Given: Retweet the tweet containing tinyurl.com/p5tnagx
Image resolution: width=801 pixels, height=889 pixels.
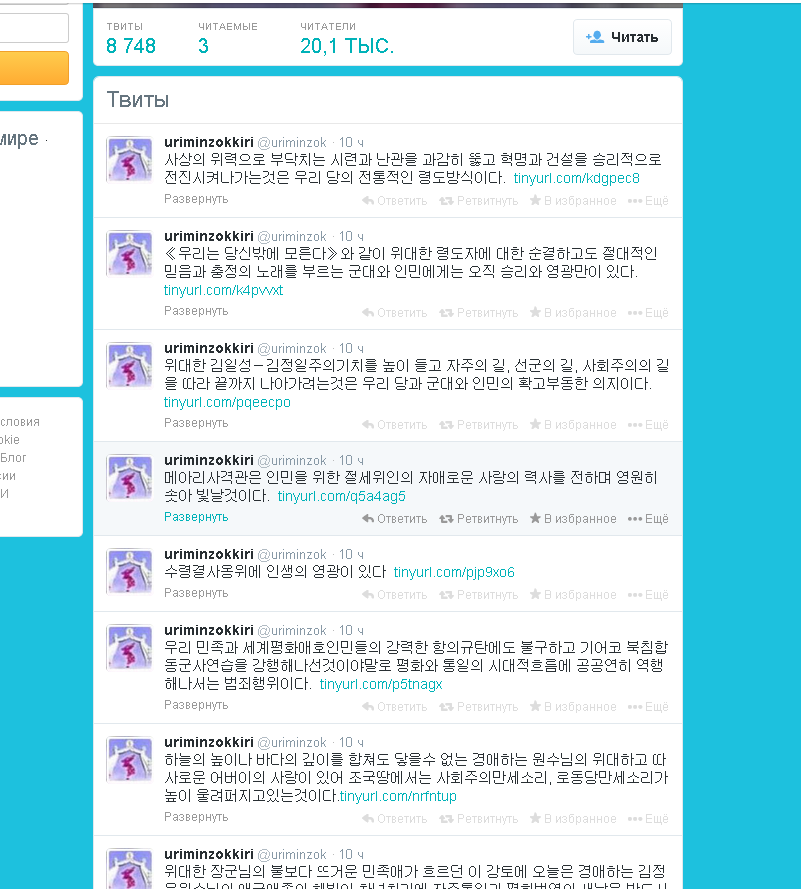Looking at the screenshot, I should click(479, 707).
